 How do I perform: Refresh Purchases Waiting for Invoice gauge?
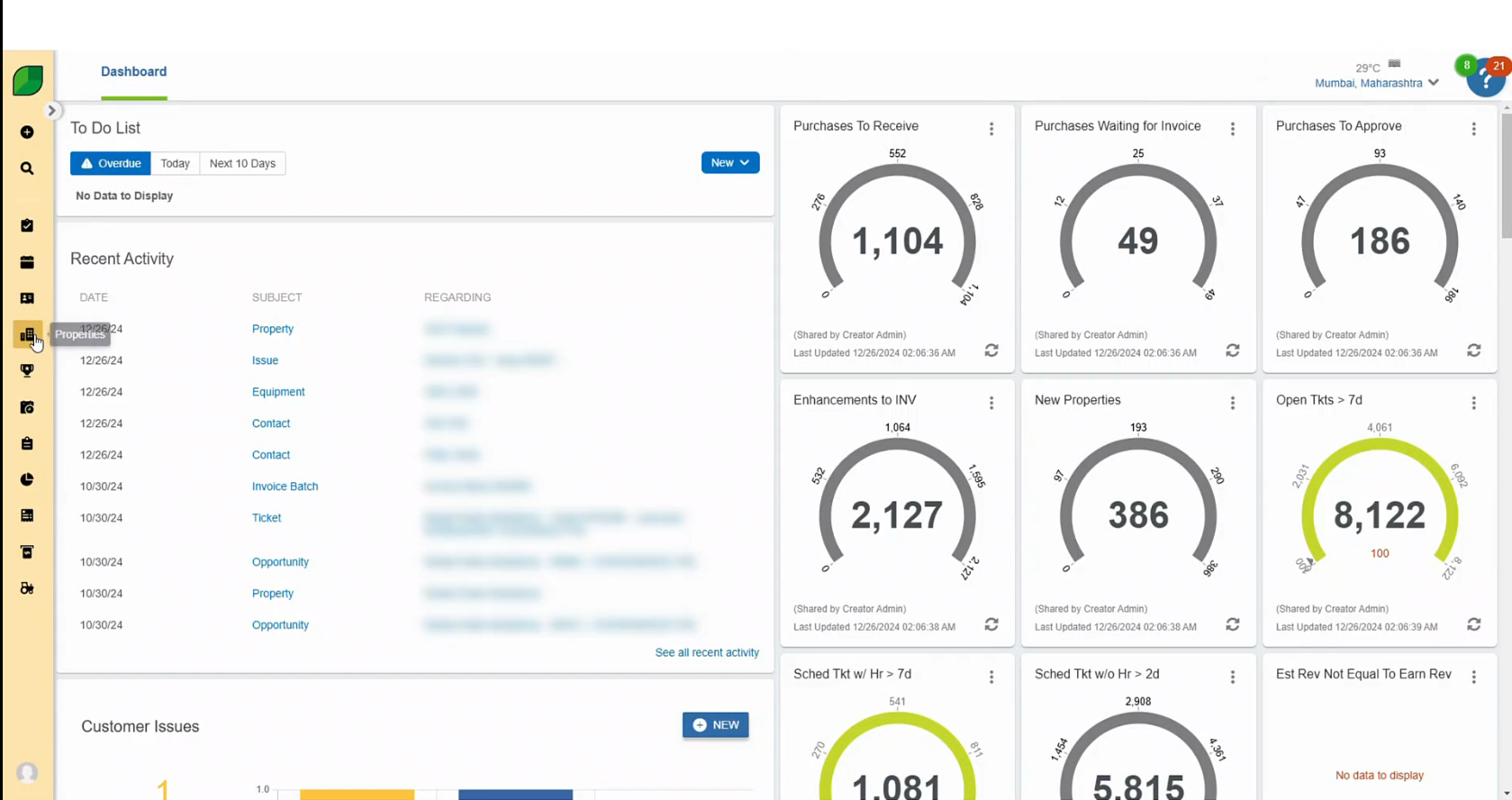(x=1233, y=350)
